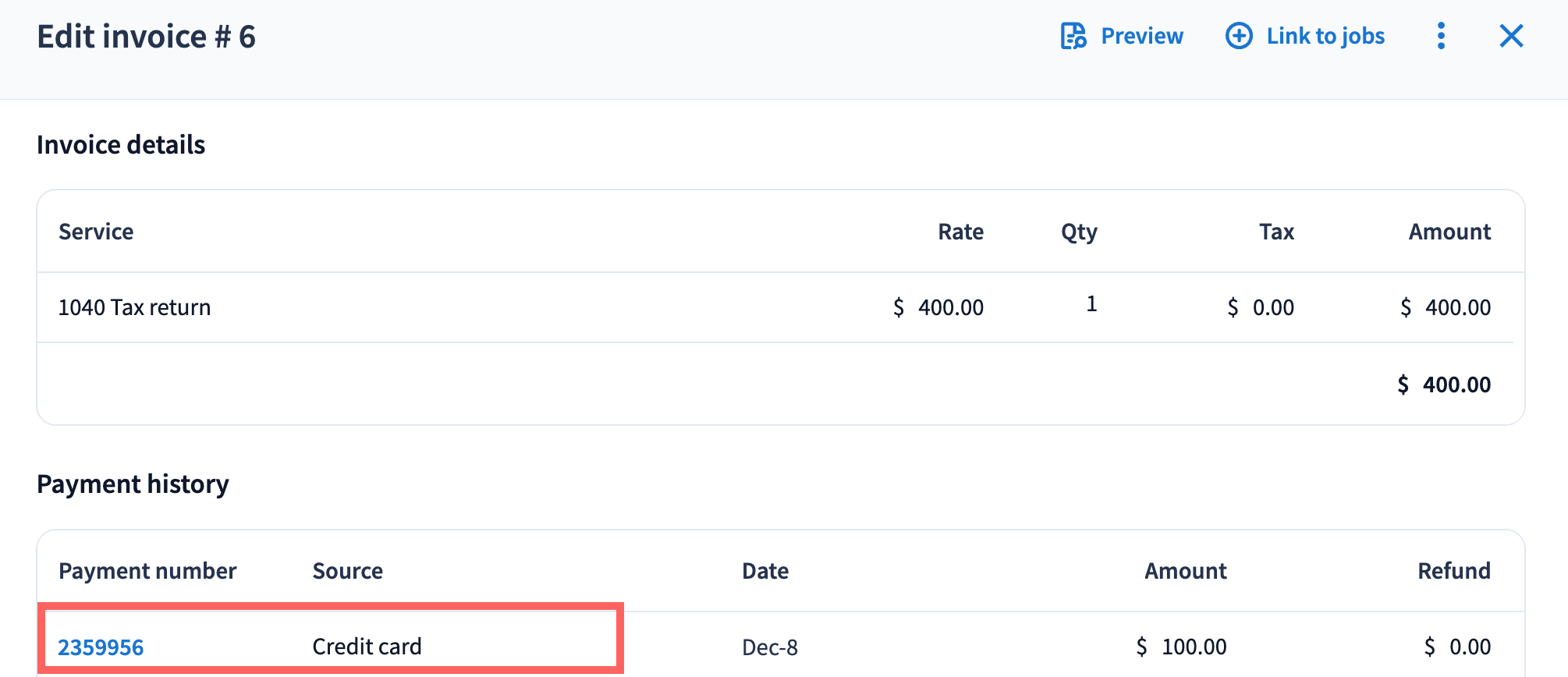Click the Qty column header
The width and height of the screenshot is (1568, 677).
1079,232
